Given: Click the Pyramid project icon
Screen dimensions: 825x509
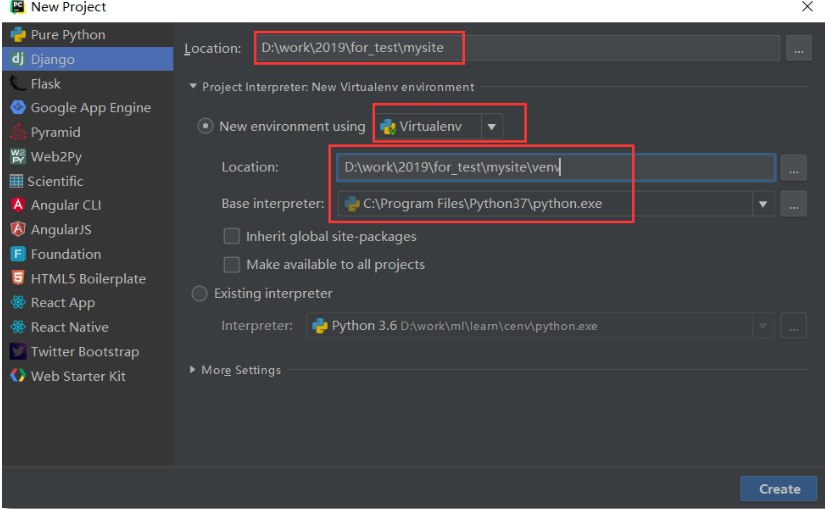Looking at the screenshot, I should (18, 132).
